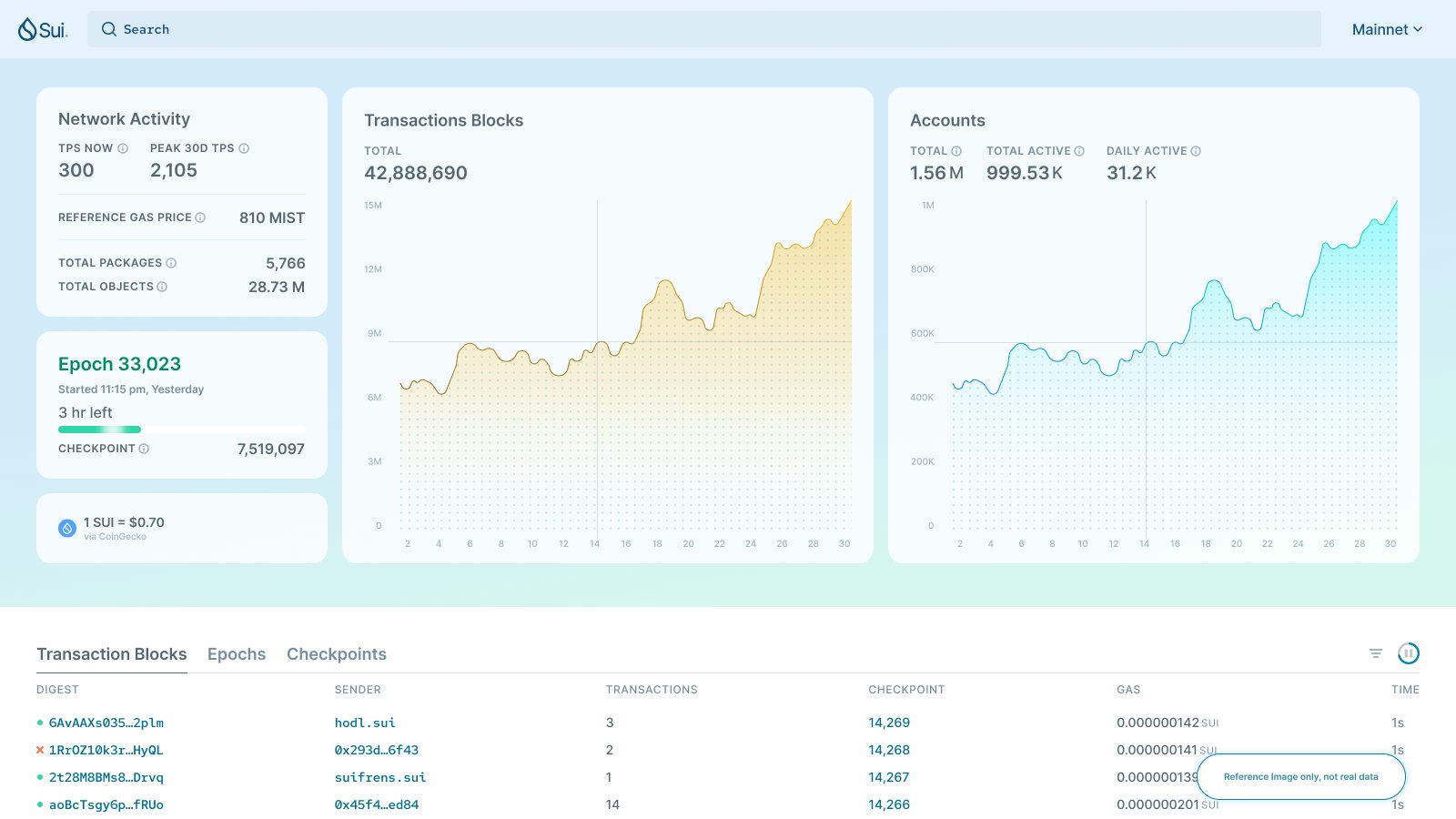This screenshot has width=1456, height=819.
Task: Click the red failed-status icon on transaction 1RrOZ10k3r…HyQL
Action: pos(39,750)
